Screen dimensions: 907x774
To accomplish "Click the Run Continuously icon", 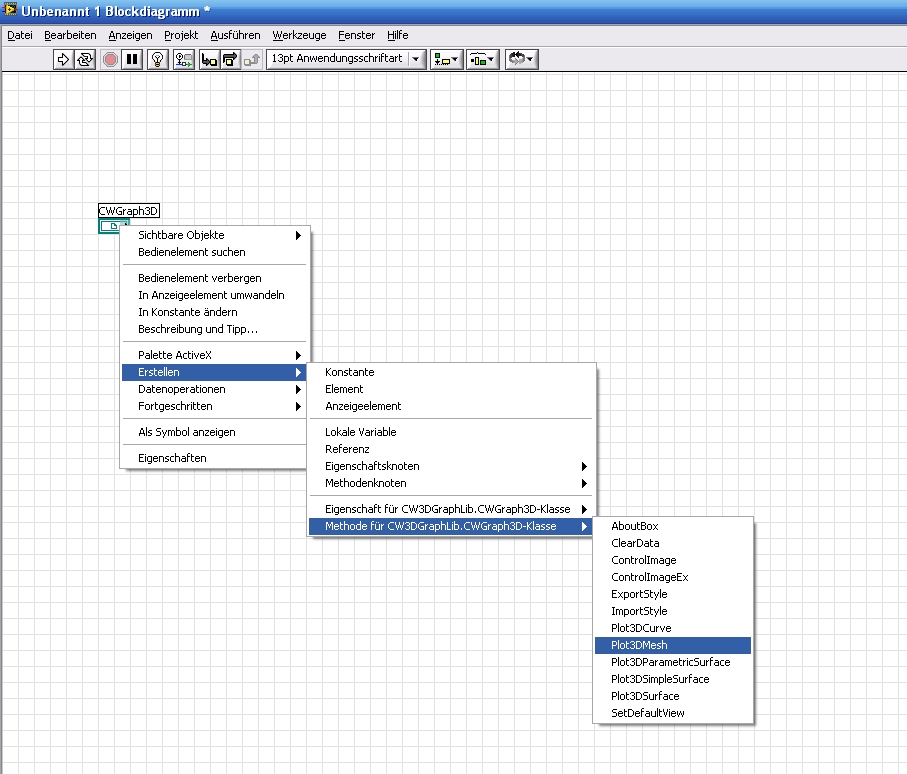I will coord(85,59).
